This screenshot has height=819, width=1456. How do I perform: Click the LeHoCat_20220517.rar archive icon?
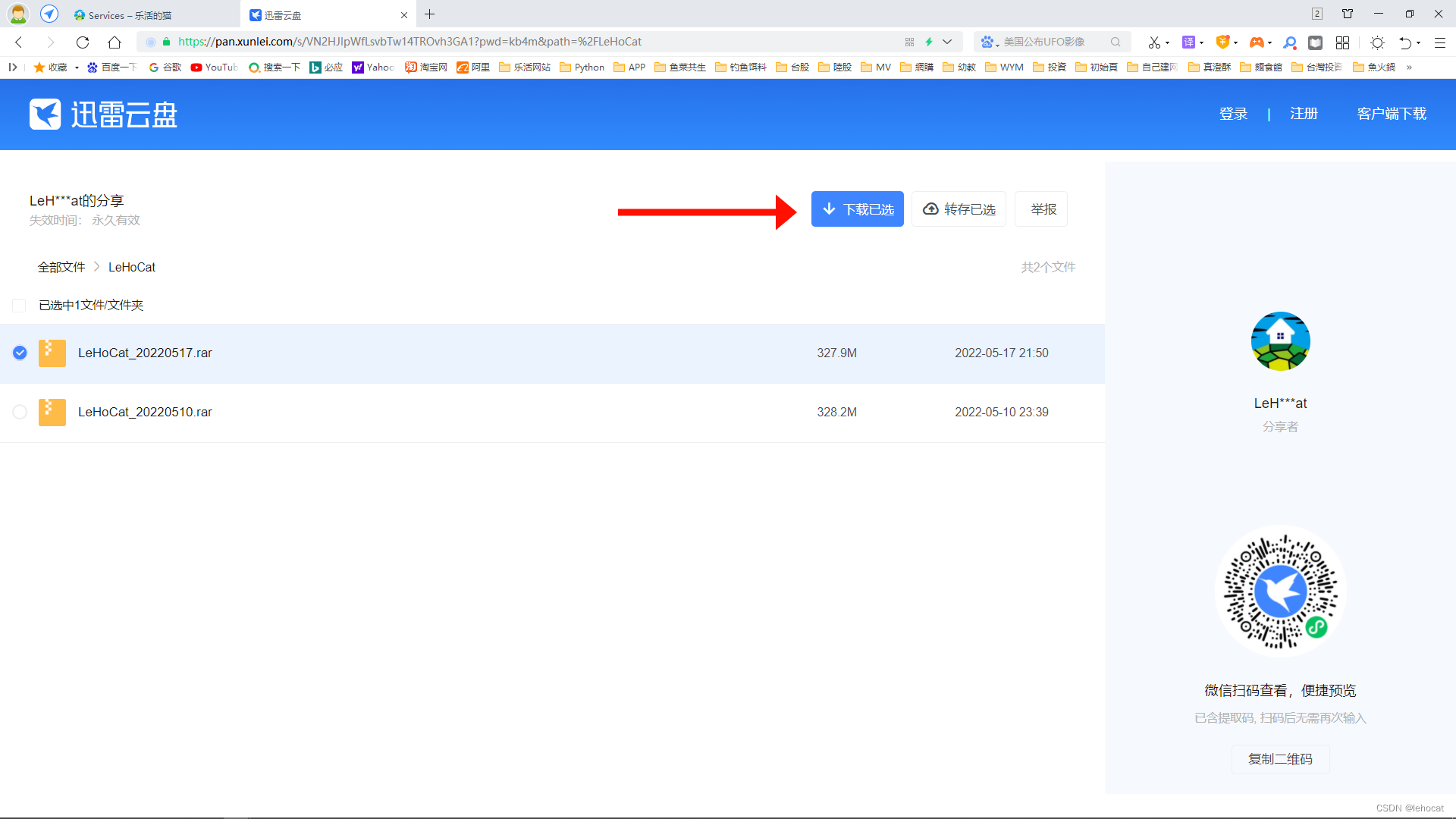(52, 353)
